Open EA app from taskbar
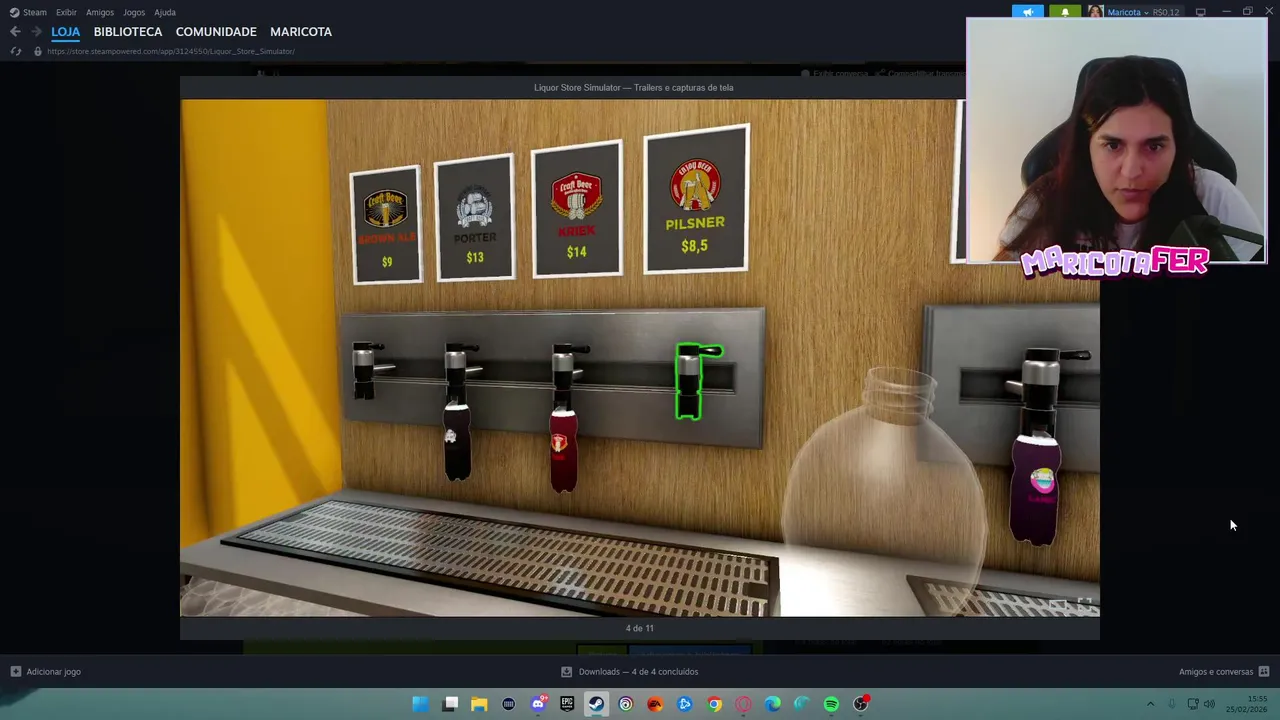 click(x=655, y=704)
